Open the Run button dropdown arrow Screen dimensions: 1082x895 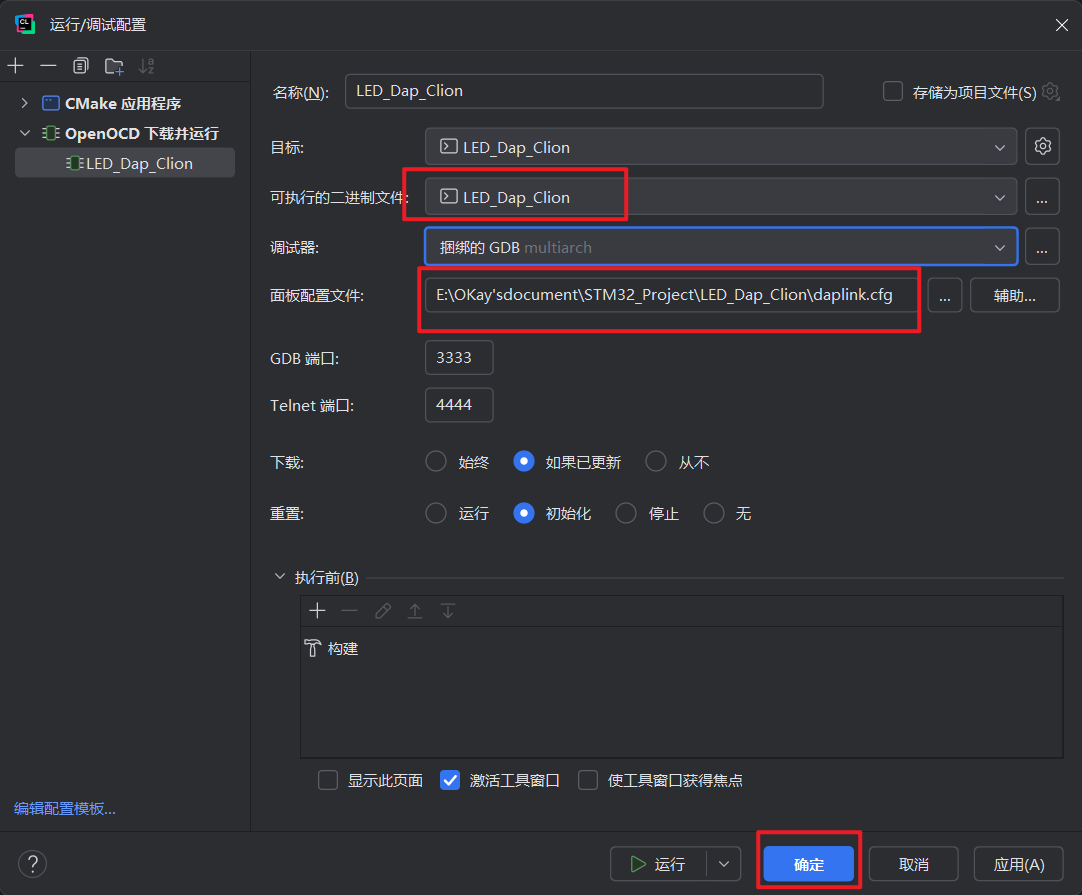(x=724, y=864)
